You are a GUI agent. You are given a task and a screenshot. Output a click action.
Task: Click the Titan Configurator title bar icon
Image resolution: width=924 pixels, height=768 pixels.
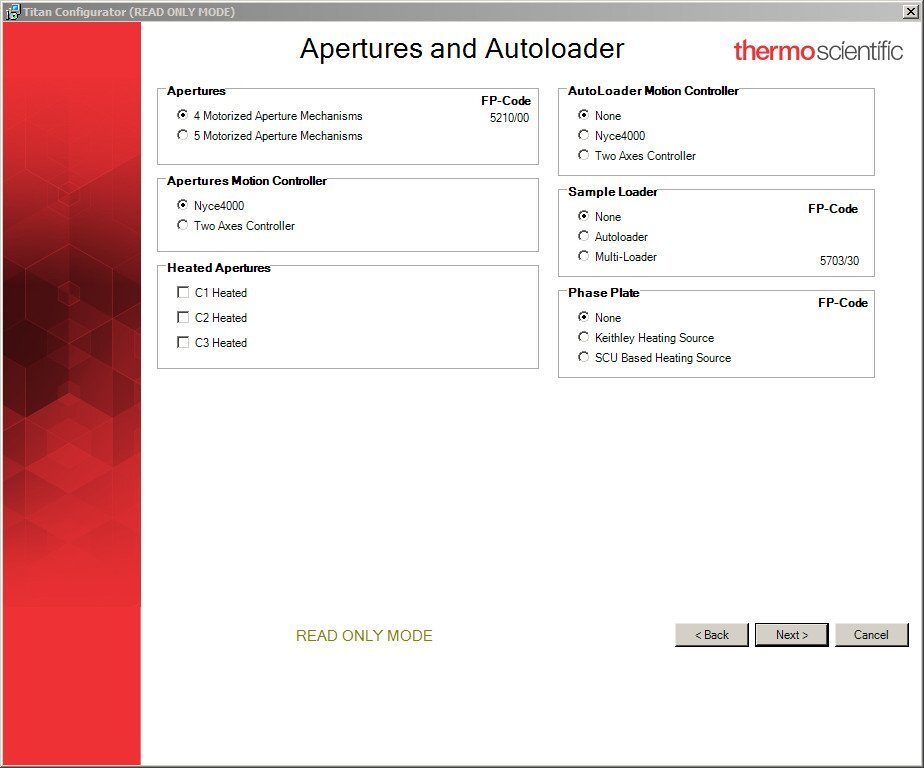12,12
